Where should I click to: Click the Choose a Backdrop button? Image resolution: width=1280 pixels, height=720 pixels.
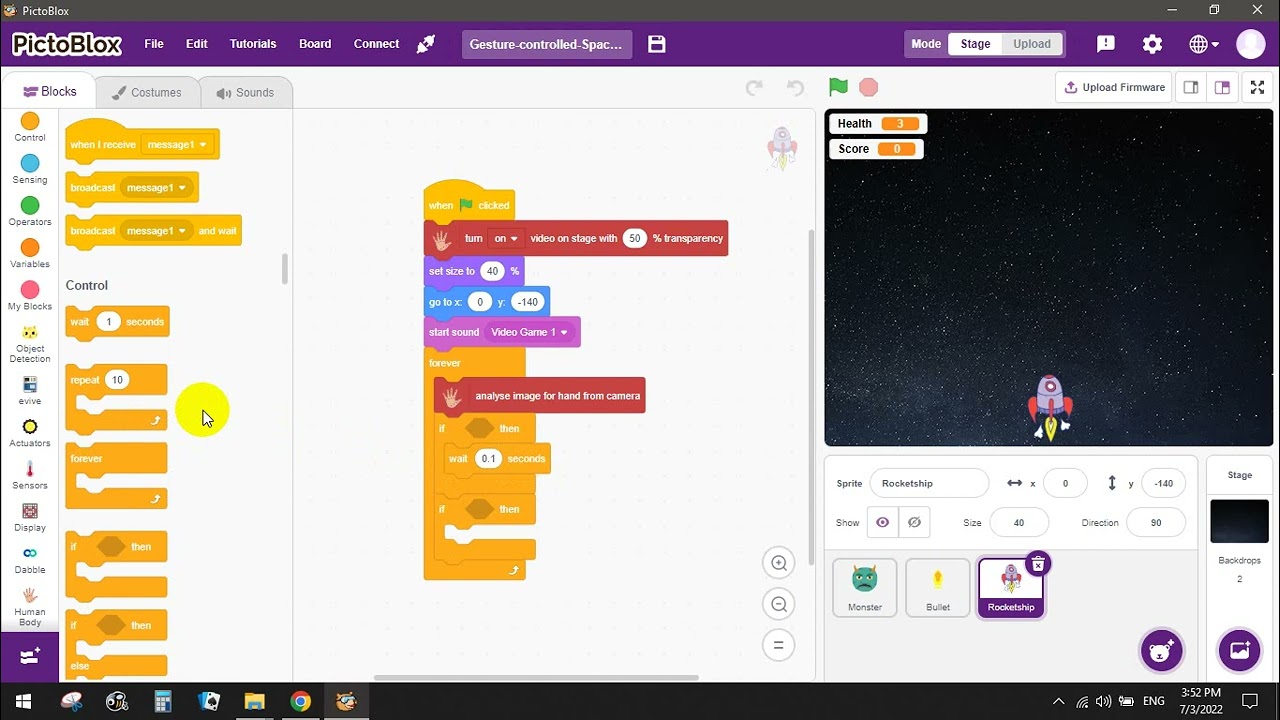1239,651
